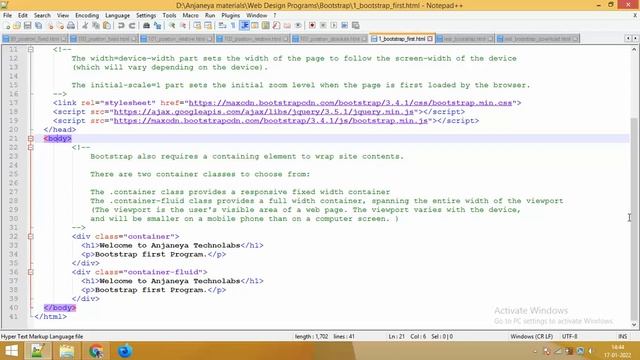The width and height of the screenshot is (640, 360).
Task: Click the Paste clipboard icon
Action: pyautogui.click(x=107, y=26)
